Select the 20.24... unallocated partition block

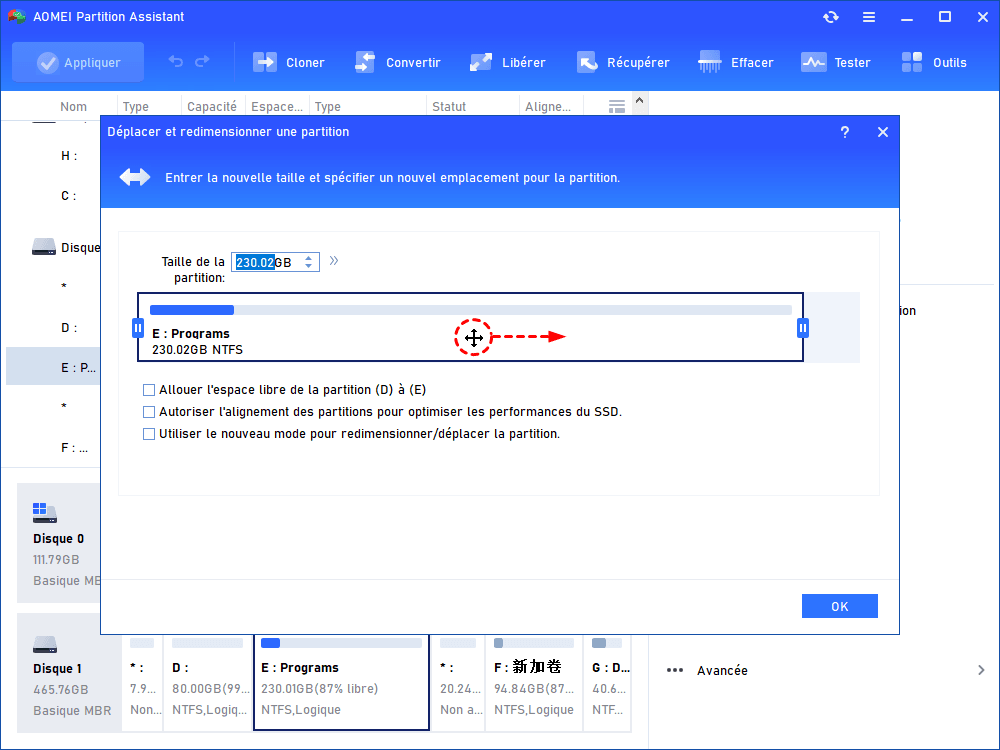(459, 682)
